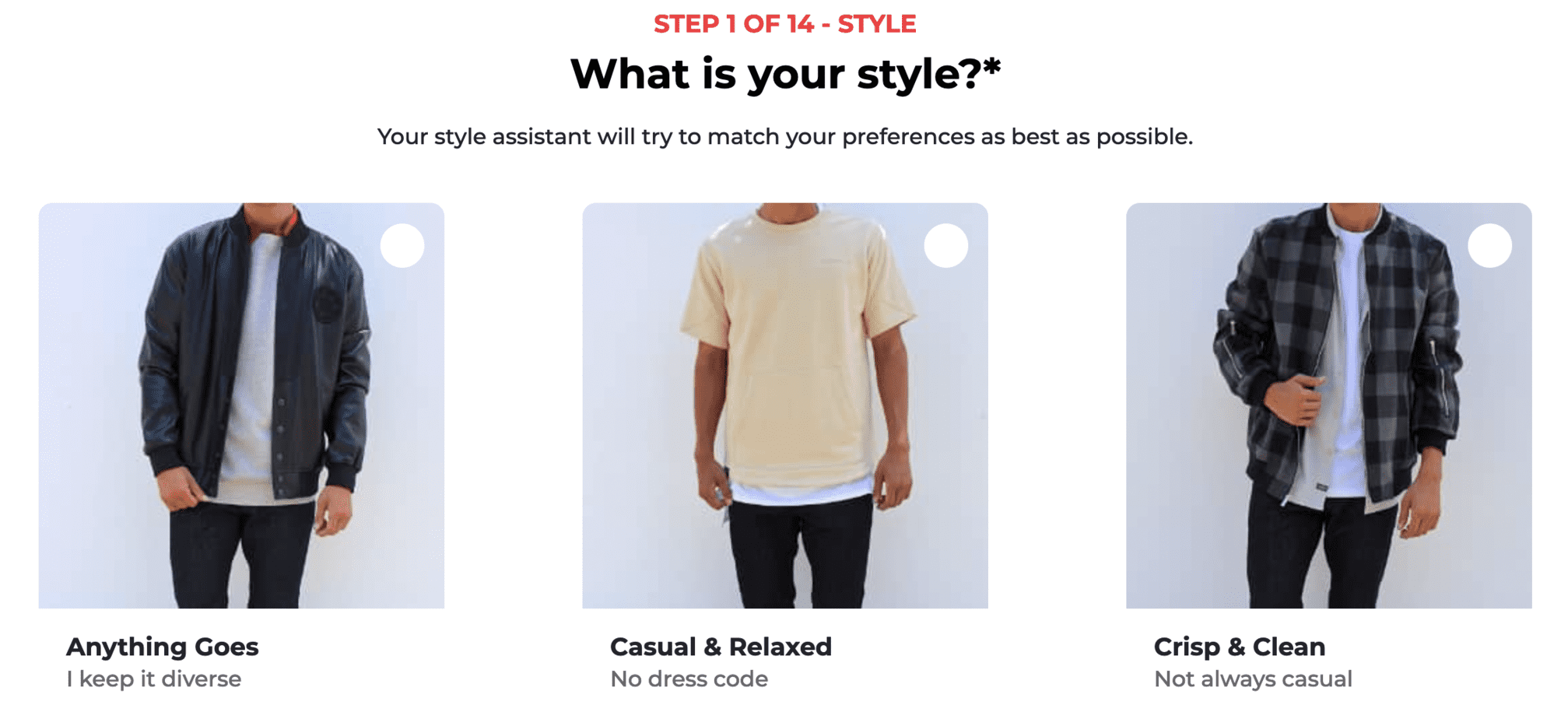1568x719 pixels.
Task: Click the required asterisk after the heading
Action: pyautogui.click(x=991, y=67)
